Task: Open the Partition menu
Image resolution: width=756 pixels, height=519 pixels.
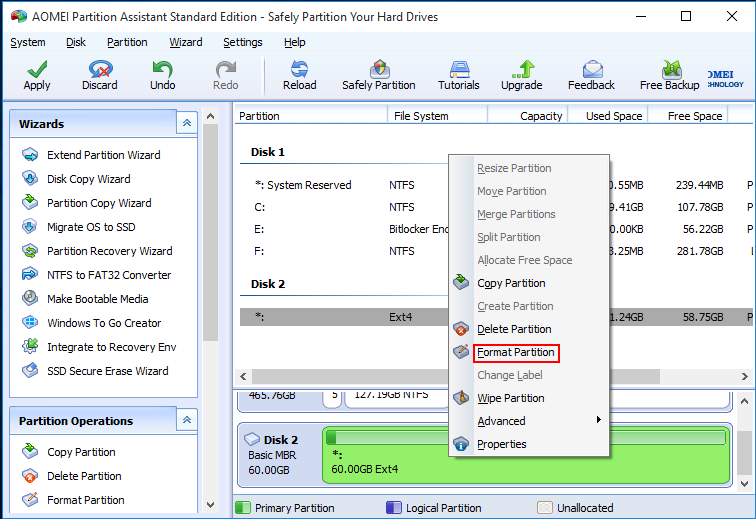Action: (x=127, y=42)
